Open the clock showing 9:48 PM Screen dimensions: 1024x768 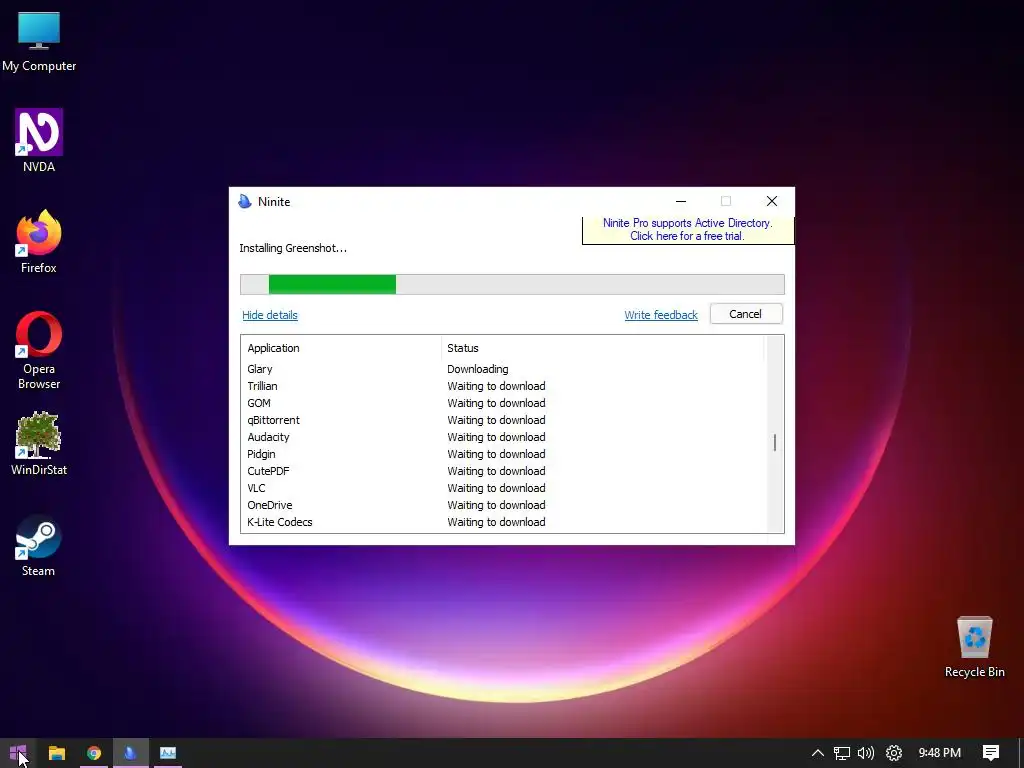tap(940, 753)
